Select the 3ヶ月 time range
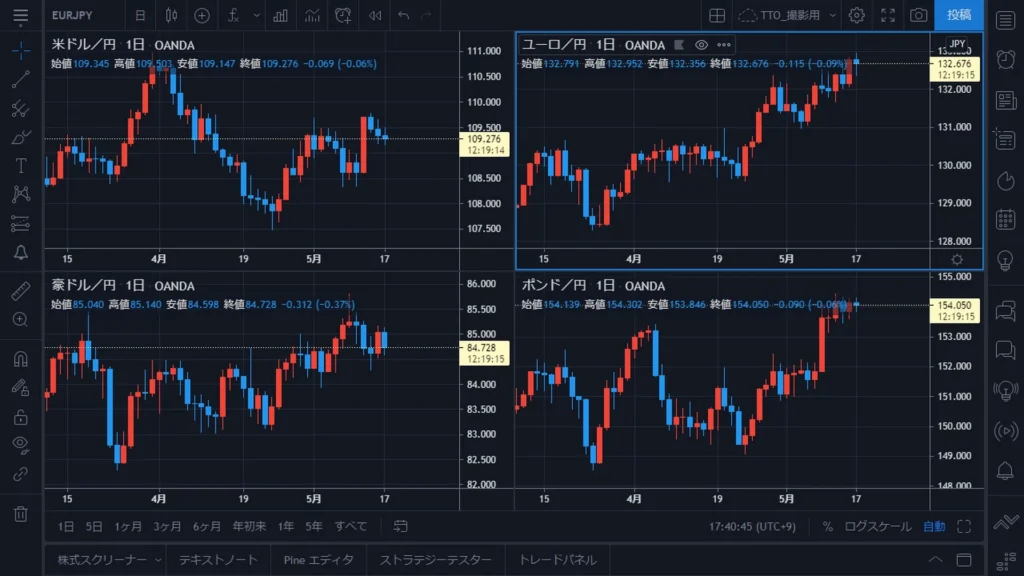 coord(167,526)
